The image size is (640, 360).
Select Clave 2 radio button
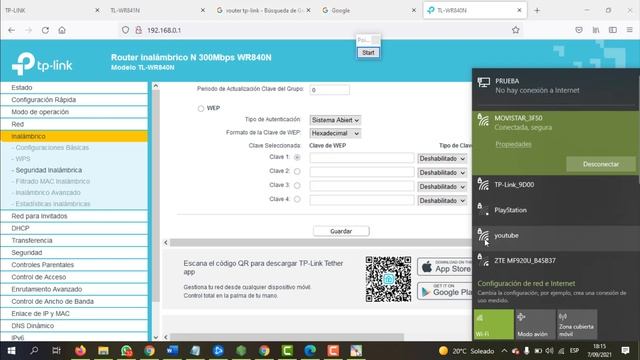[297, 171]
